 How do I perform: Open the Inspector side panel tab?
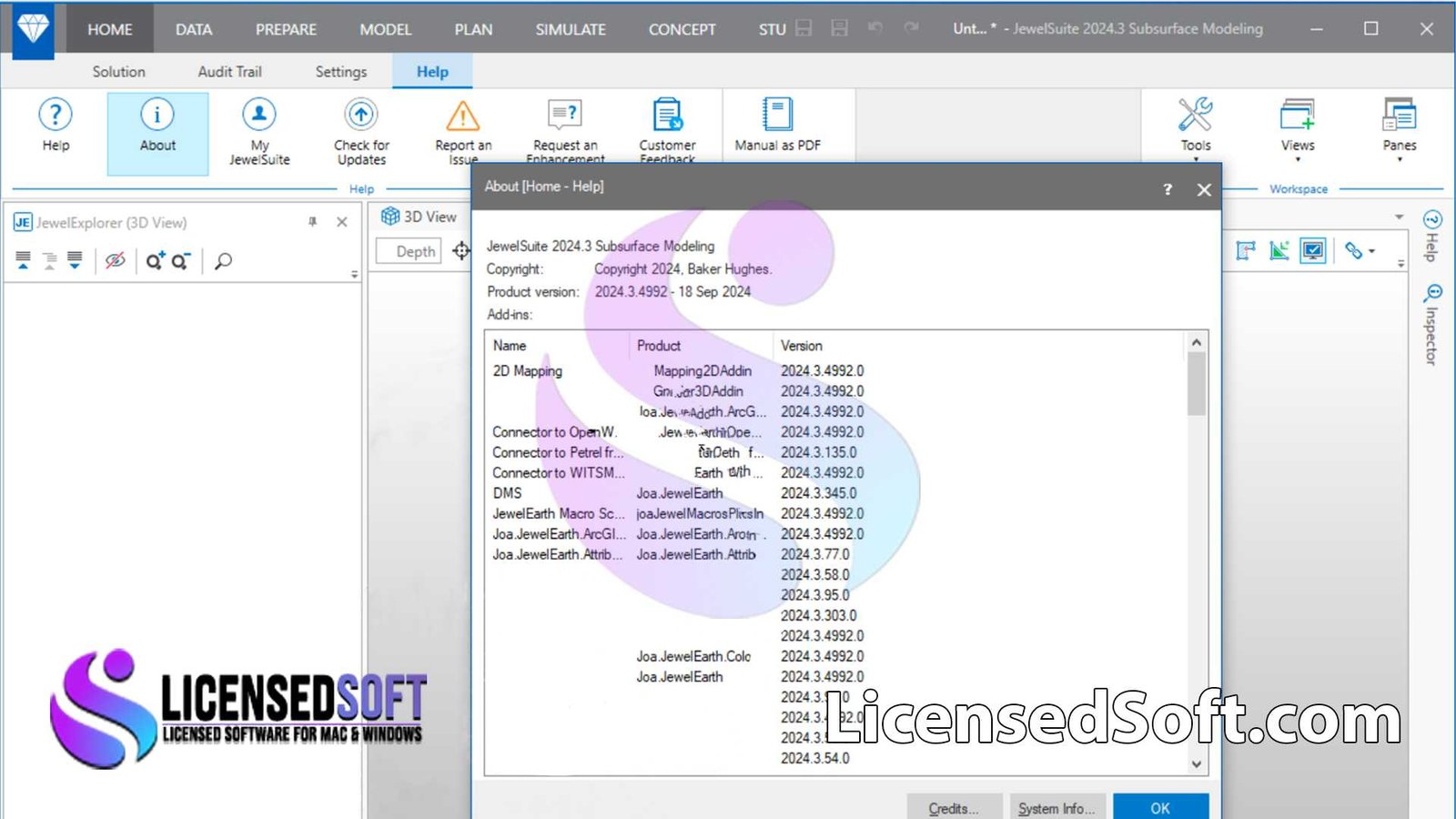click(1432, 325)
